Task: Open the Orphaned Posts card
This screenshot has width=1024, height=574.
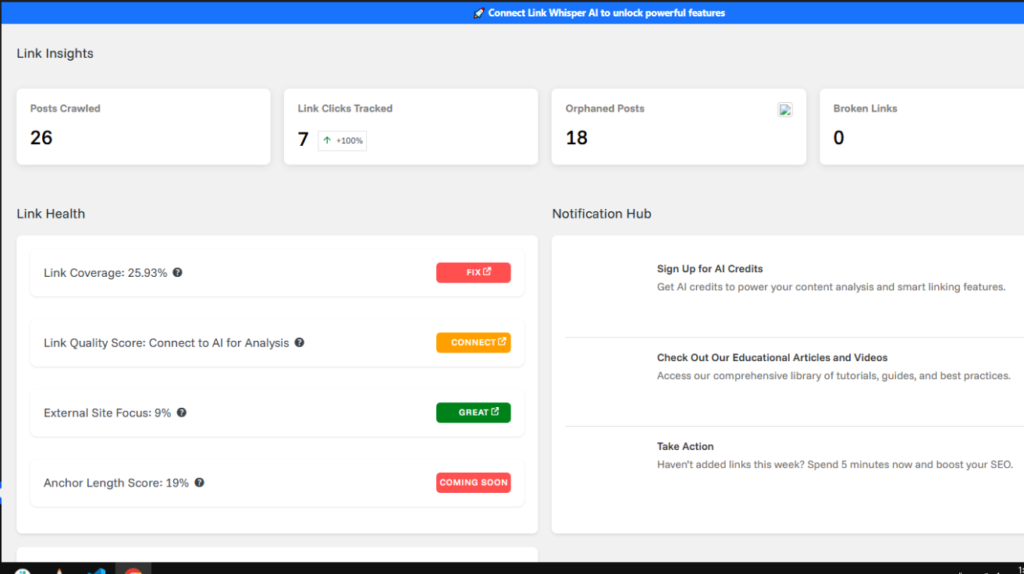Action: (679, 127)
